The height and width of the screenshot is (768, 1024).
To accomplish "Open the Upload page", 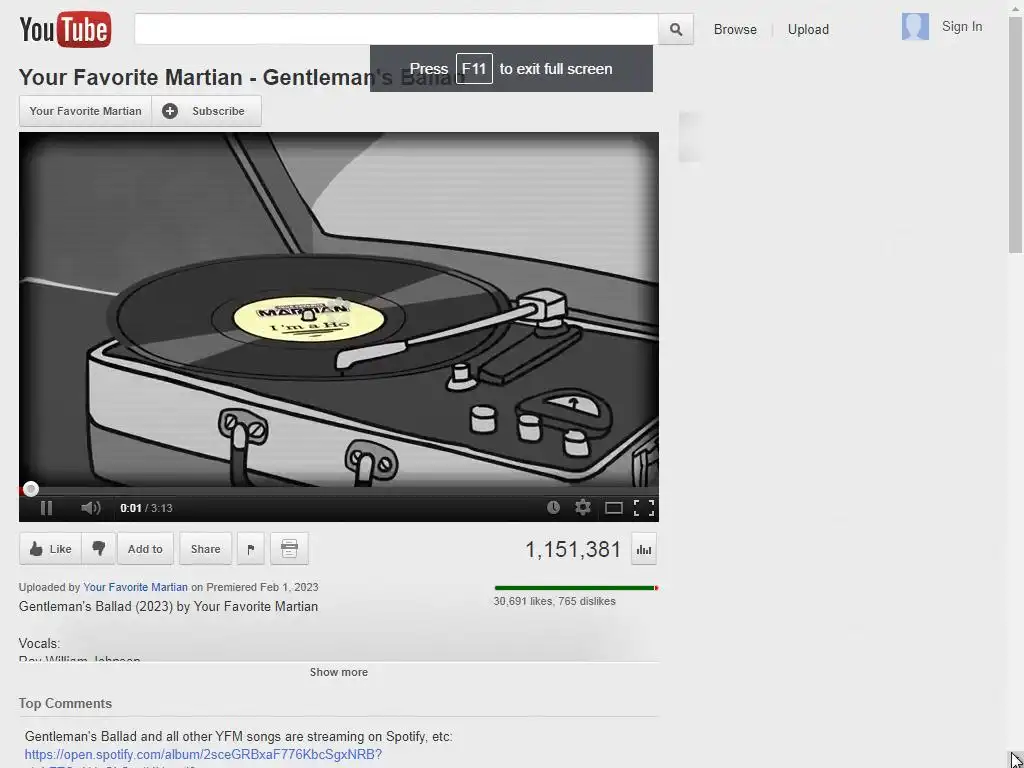I will click(x=808, y=29).
